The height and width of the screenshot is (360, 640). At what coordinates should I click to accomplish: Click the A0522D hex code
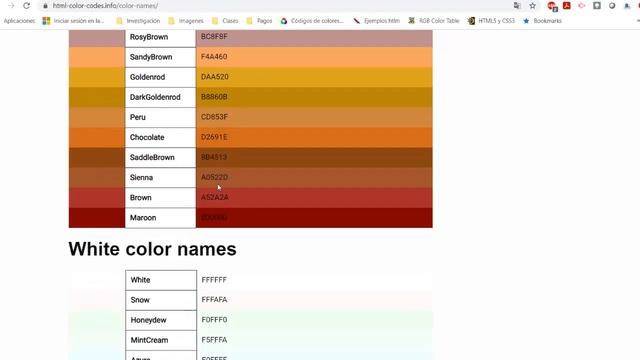(x=215, y=177)
